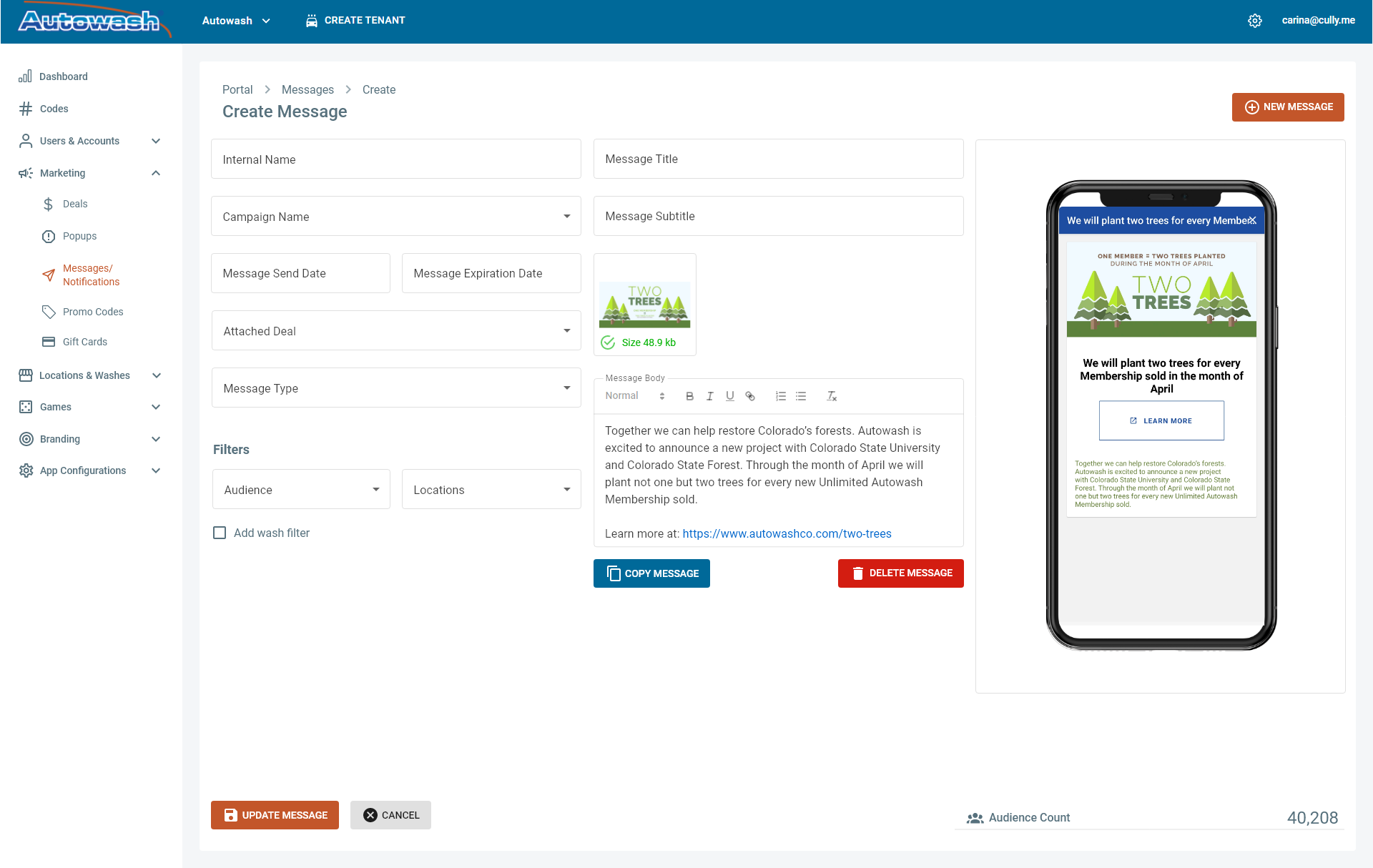Click the Cancel button
This screenshot has height=868, width=1373.
[x=390, y=815]
